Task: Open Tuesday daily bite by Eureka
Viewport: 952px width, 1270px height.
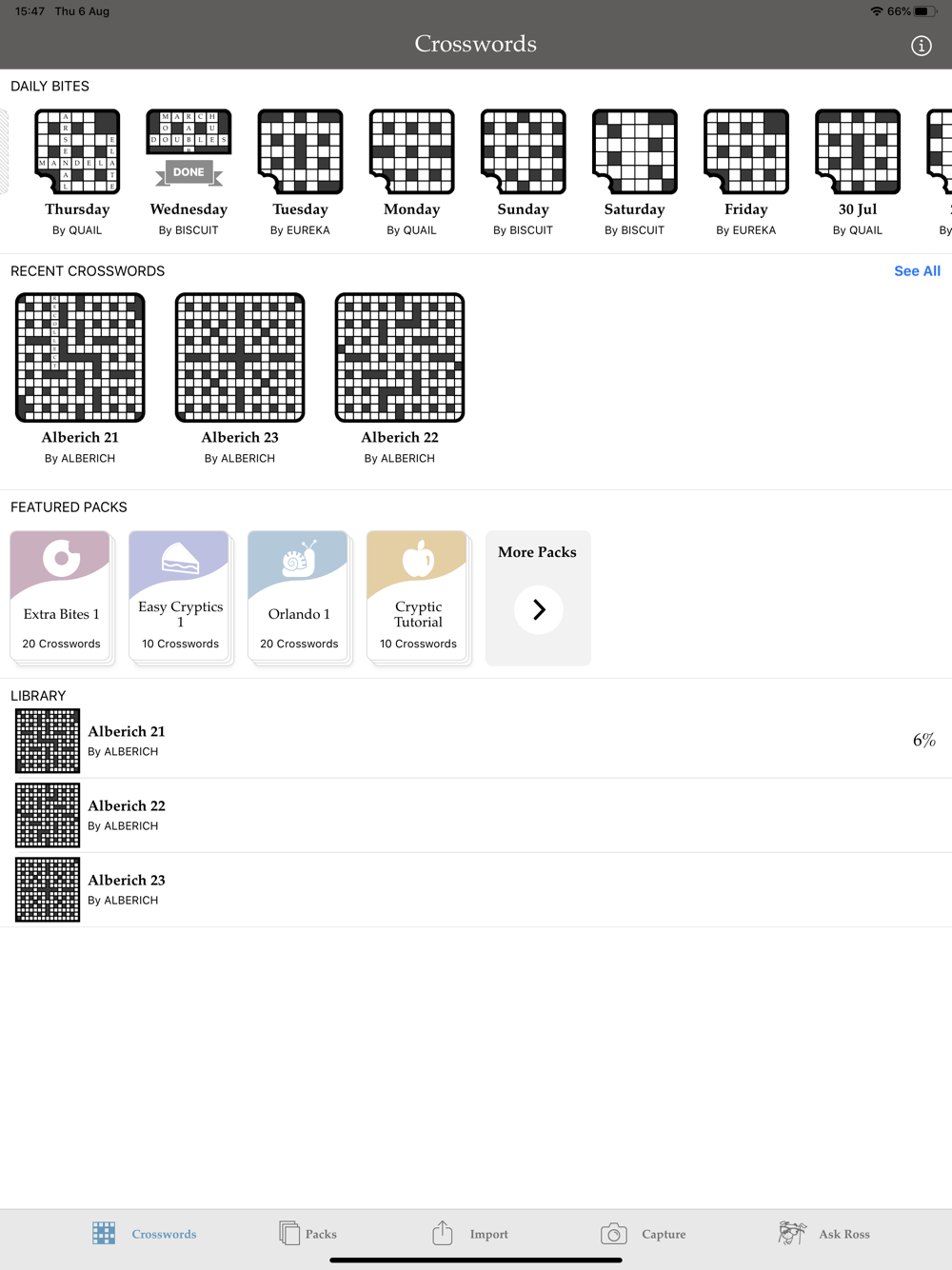Action: pyautogui.click(x=300, y=151)
